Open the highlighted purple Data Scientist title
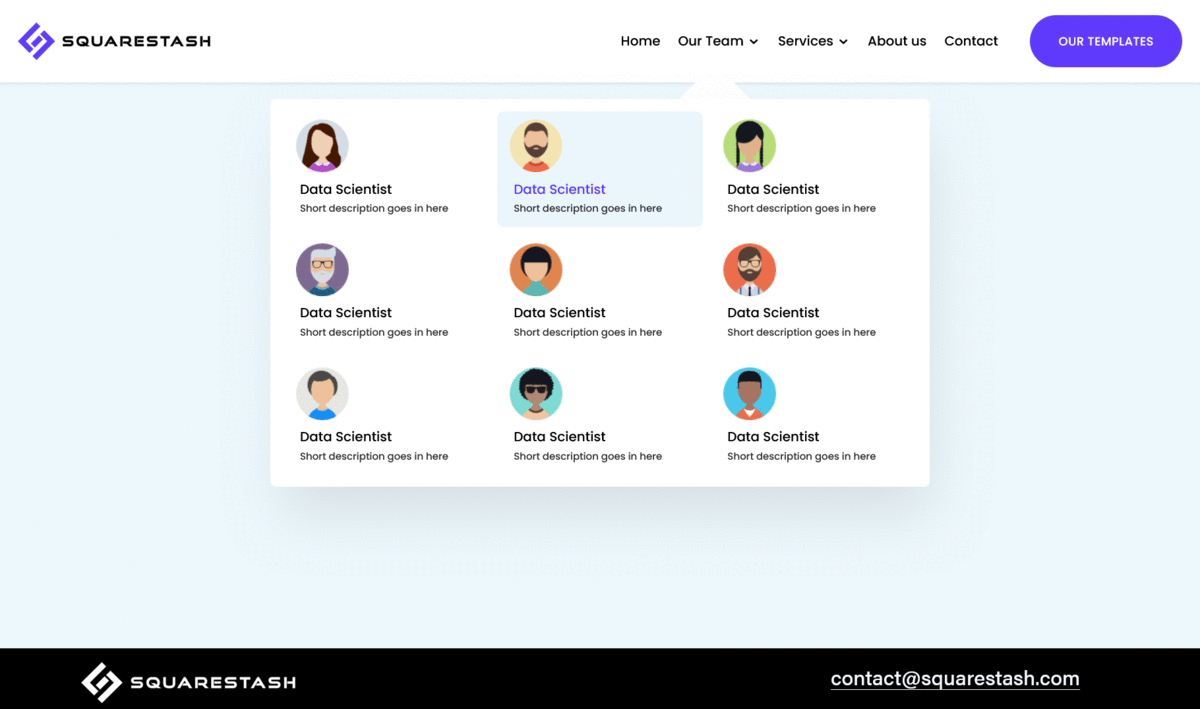The width and height of the screenshot is (1200, 709). click(559, 189)
